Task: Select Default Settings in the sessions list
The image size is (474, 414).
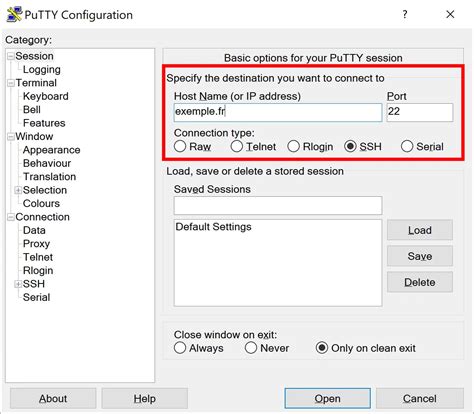Action: (x=213, y=227)
